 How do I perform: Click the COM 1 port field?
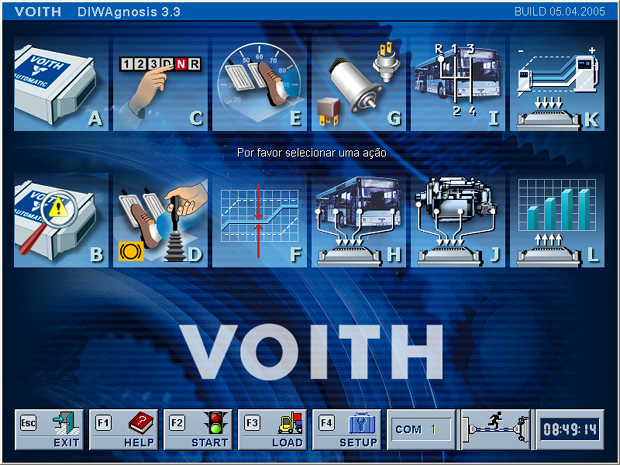(421, 430)
